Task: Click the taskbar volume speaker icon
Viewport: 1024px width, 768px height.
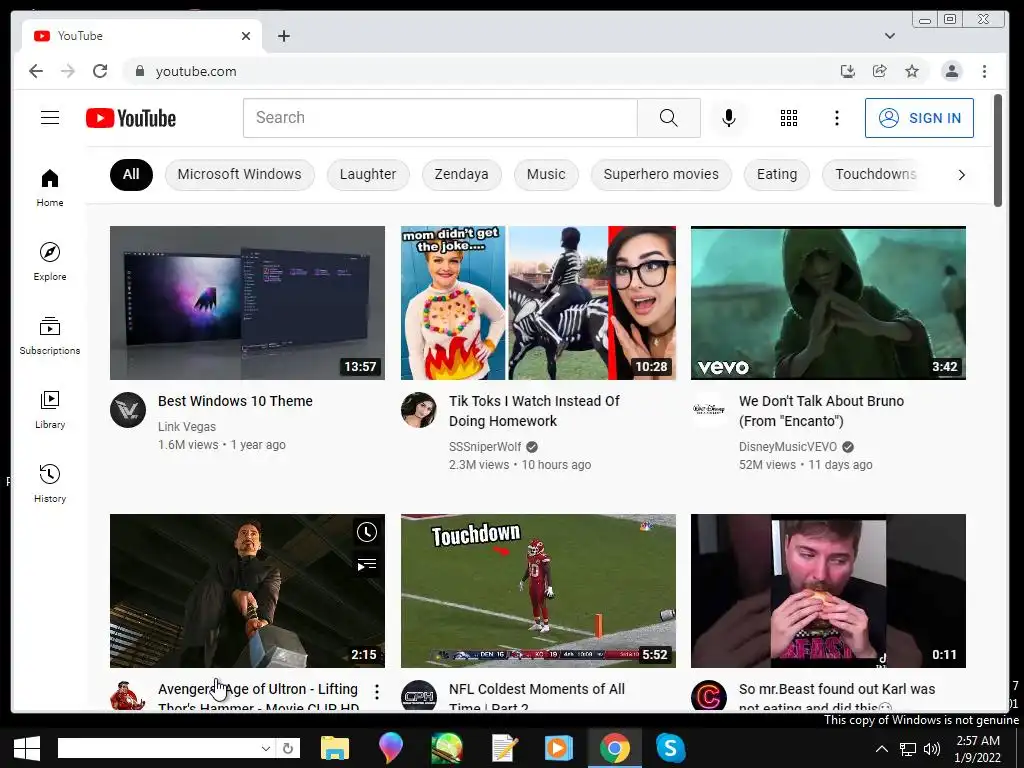Action: (x=932, y=749)
